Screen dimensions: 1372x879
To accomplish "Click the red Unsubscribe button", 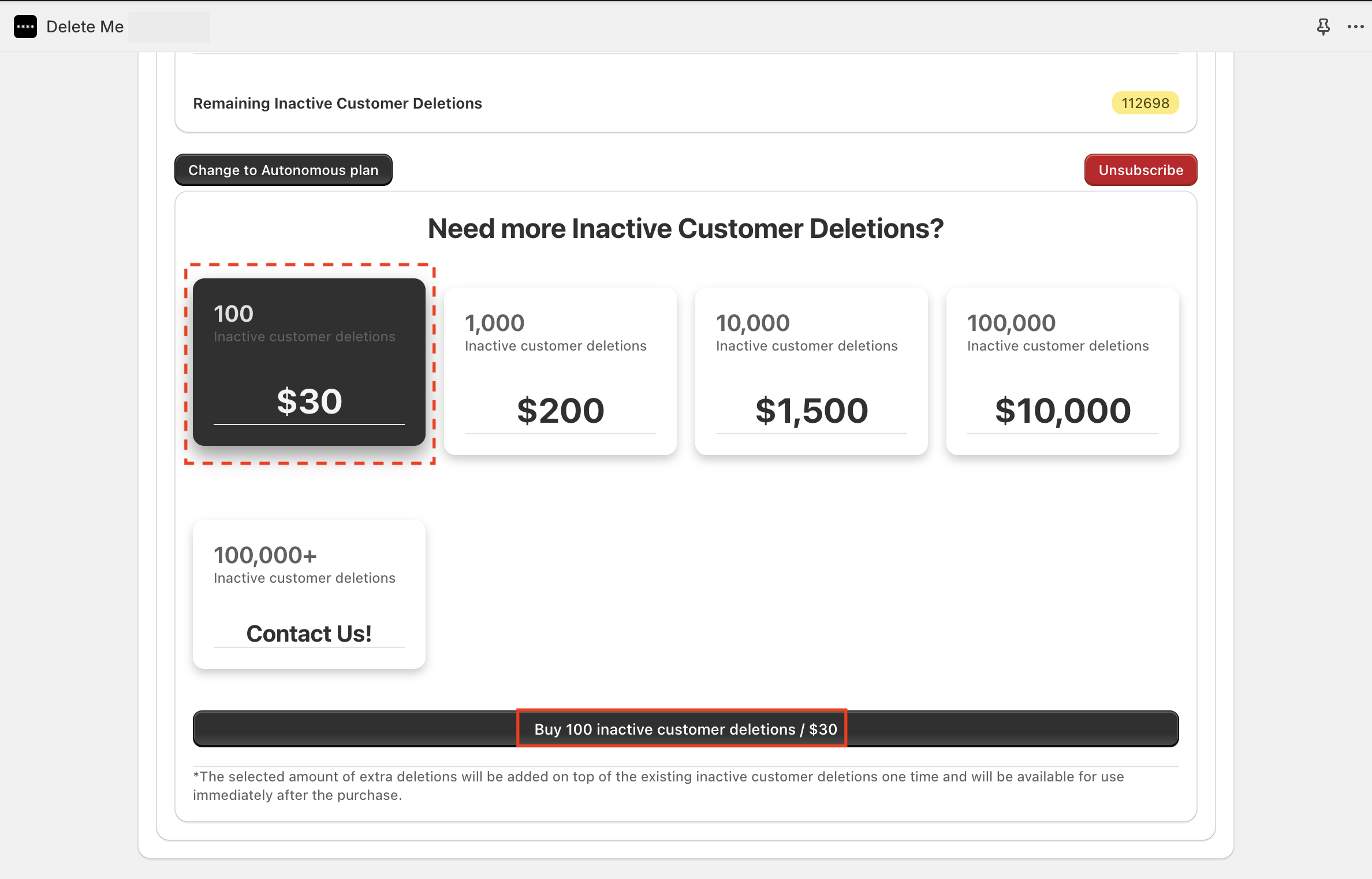I will [1140, 170].
